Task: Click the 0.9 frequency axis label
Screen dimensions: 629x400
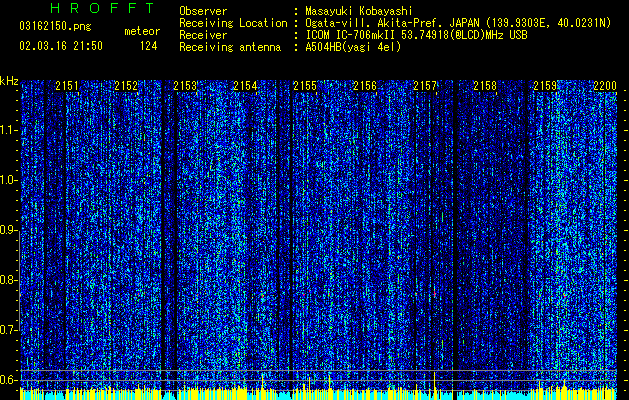Action: (8, 230)
